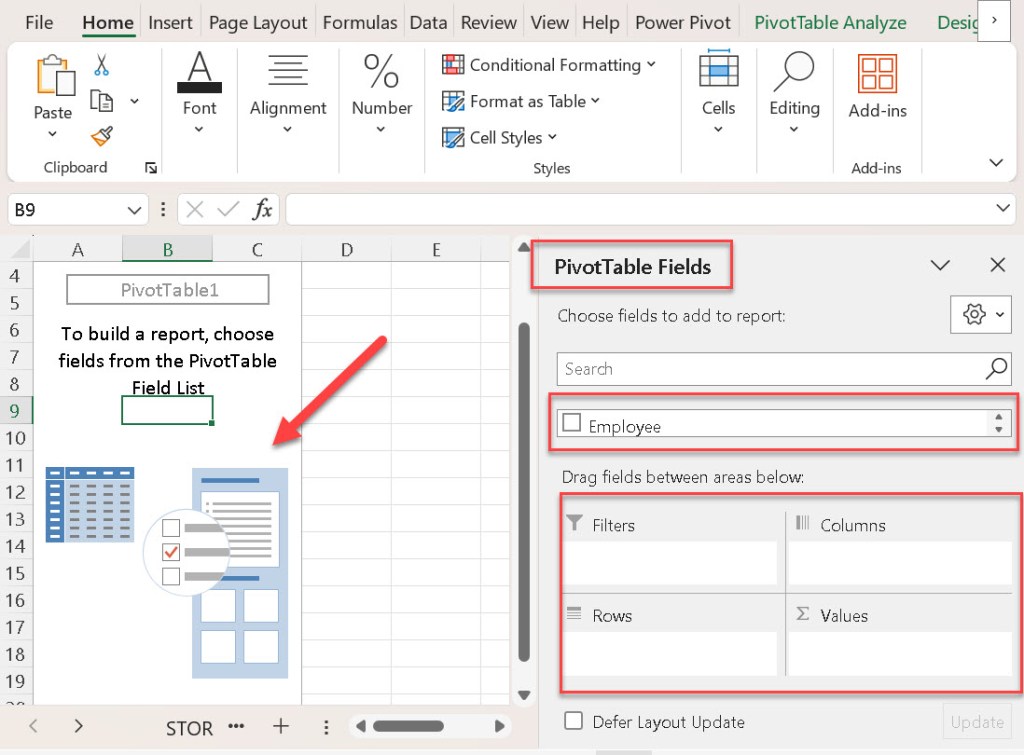Click the Rows area box
Screen dimensions: 1024x755
671,653
